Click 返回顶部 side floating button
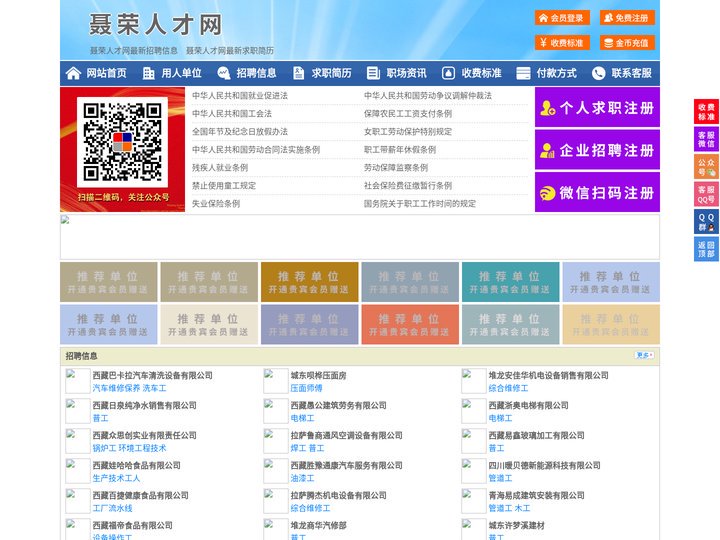Screen dimensions: 720x540 [706, 249]
